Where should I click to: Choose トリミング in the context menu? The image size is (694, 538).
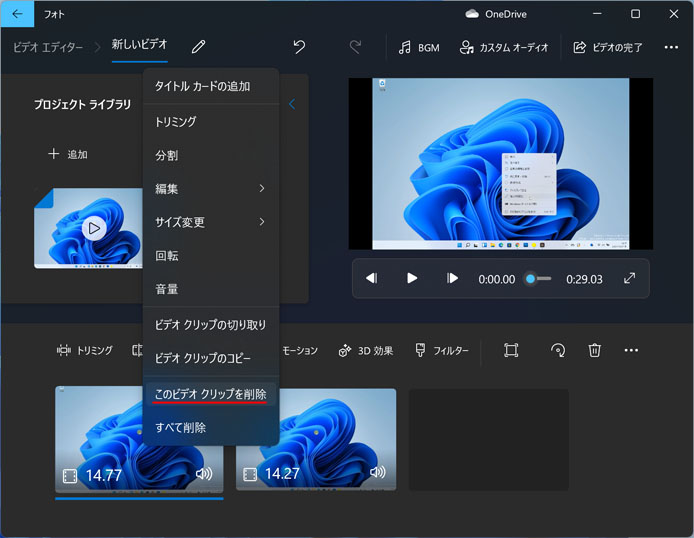211,122
